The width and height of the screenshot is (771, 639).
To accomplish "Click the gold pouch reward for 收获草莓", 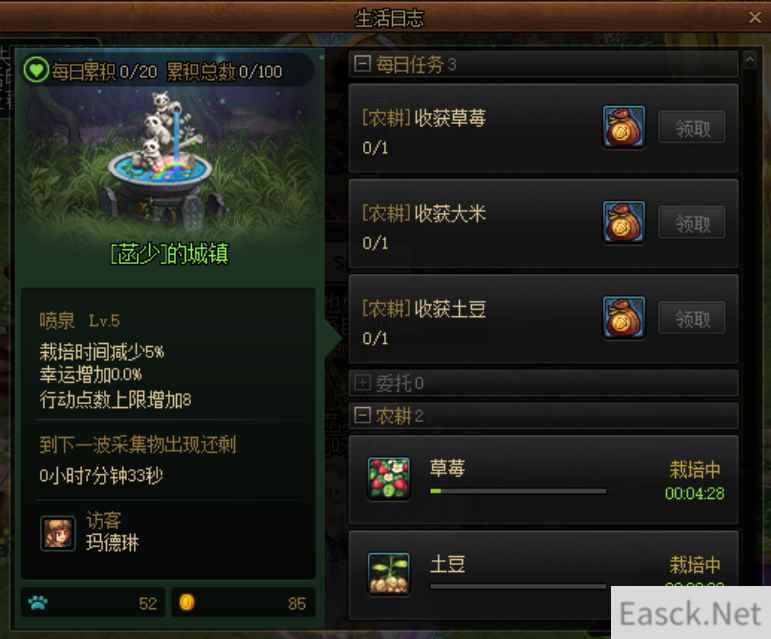I will (623, 127).
